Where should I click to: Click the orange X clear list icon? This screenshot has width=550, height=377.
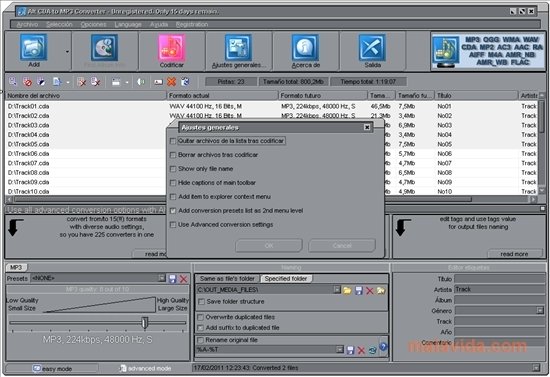pos(171,82)
